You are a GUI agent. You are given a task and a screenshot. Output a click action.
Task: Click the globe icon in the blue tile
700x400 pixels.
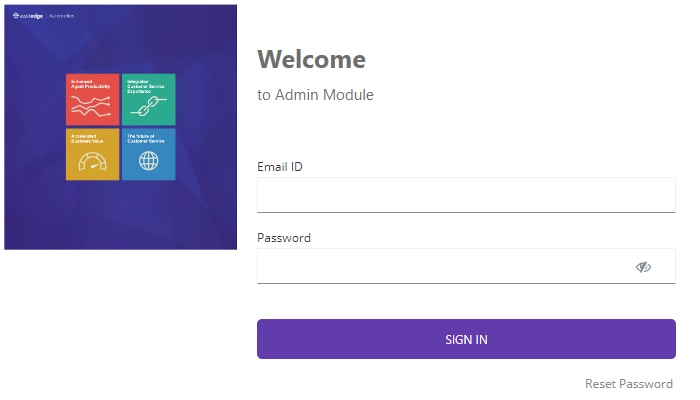point(149,161)
